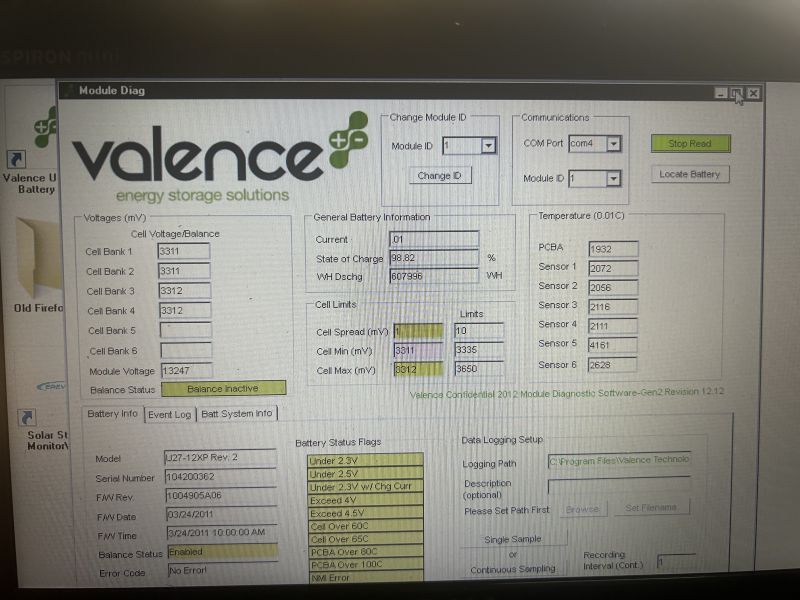Image resolution: width=800 pixels, height=600 pixels.
Task: Select the Sensor 2 temperature field
Action: click(x=613, y=287)
